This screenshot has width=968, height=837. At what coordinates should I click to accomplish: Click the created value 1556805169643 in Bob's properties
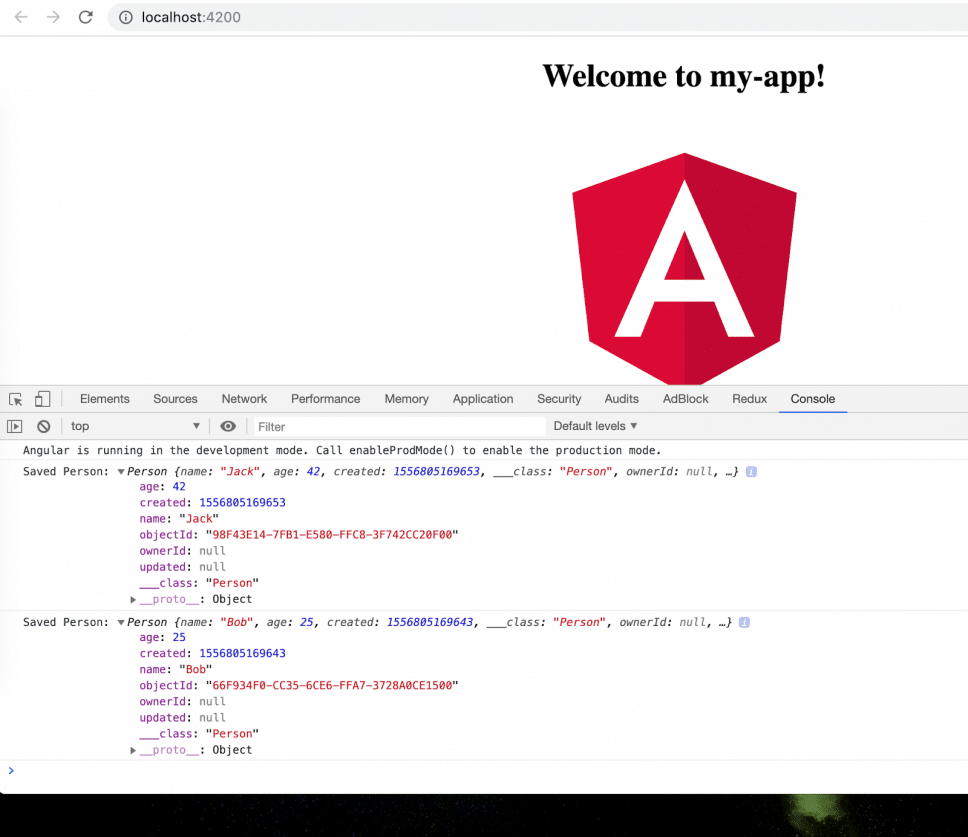(242, 653)
